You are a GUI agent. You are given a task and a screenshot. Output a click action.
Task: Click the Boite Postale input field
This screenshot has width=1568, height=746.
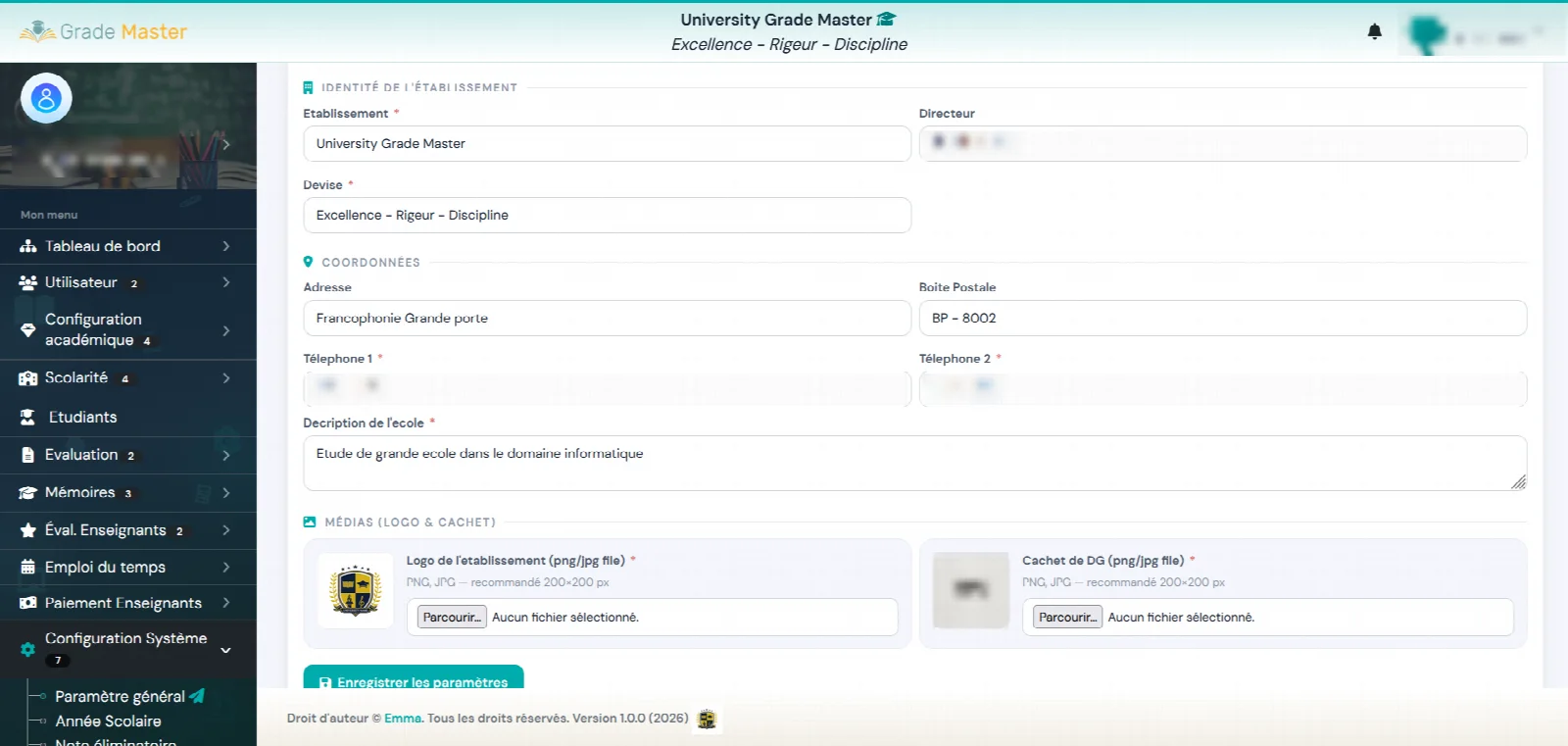click(1223, 319)
